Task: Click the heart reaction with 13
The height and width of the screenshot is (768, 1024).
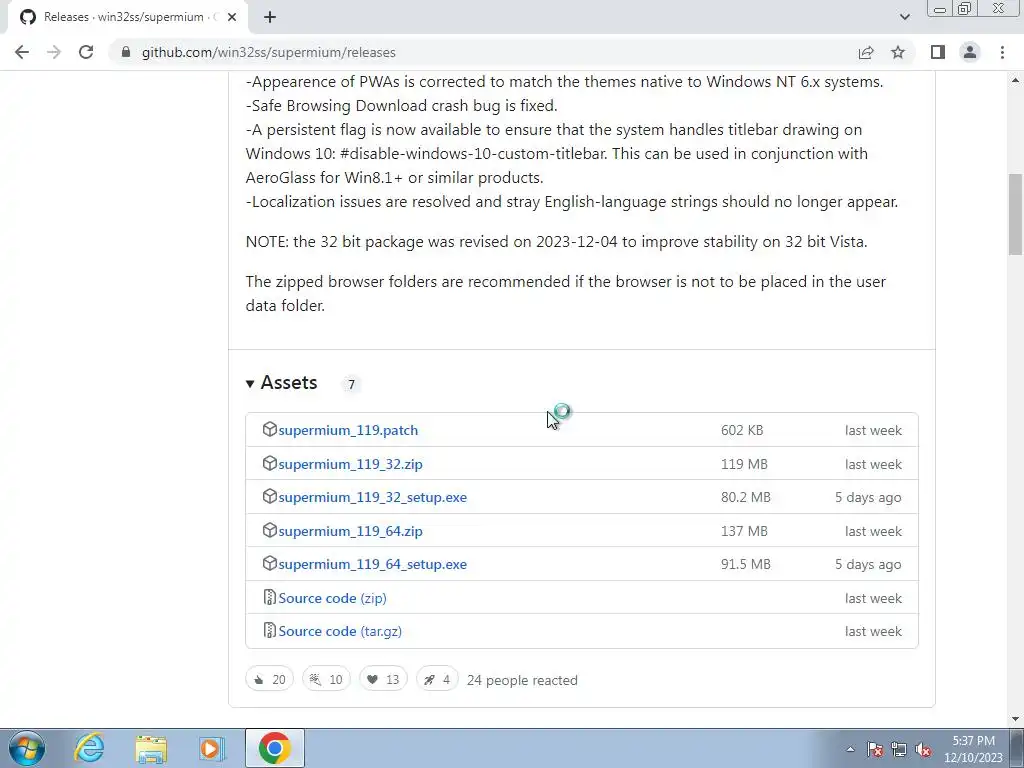Action: pos(383,679)
